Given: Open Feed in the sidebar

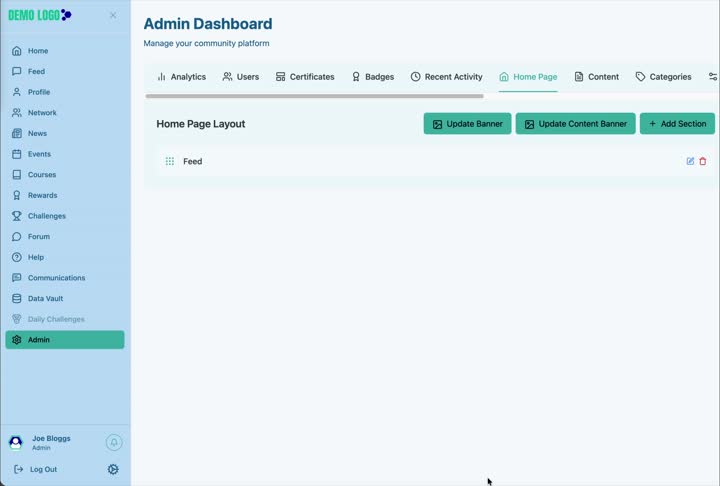Looking at the screenshot, I should [x=65, y=72].
